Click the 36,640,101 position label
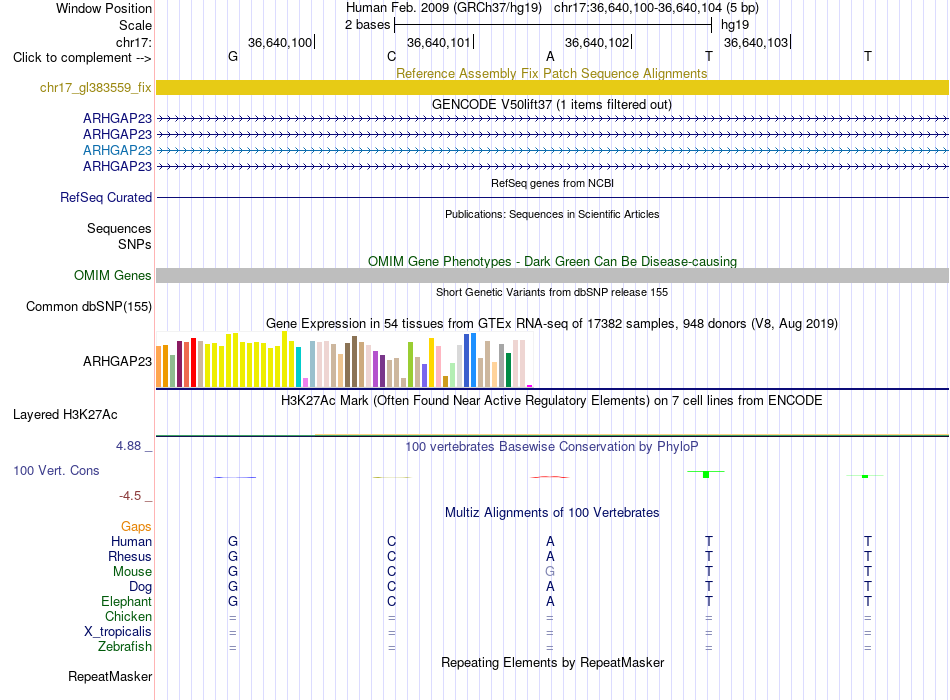Image resolution: width=950 pixels, height=700 pixels. [x=439, y=42]
